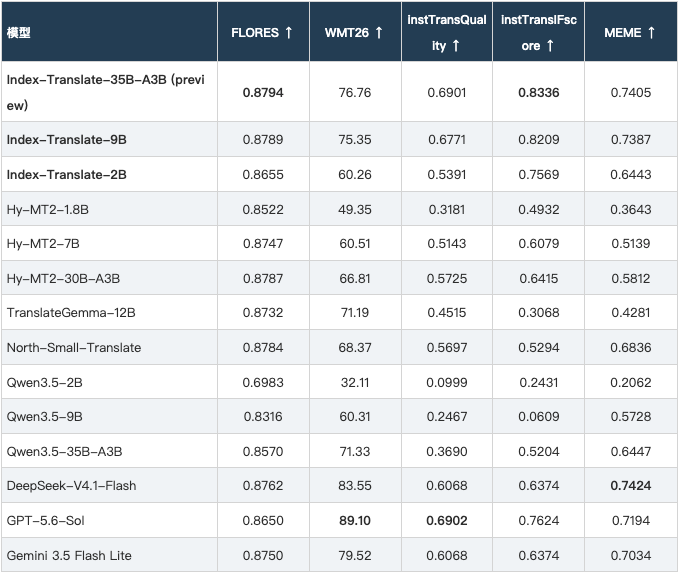
Task: Click WMT26 value 79.52
Action: click(355, 555)
